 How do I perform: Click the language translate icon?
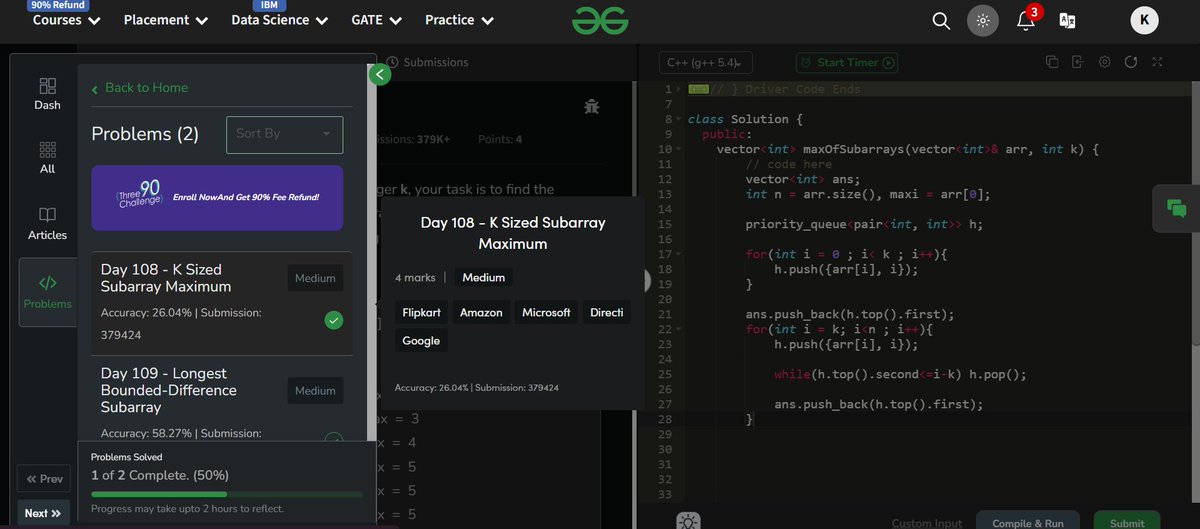(1067, 20)
